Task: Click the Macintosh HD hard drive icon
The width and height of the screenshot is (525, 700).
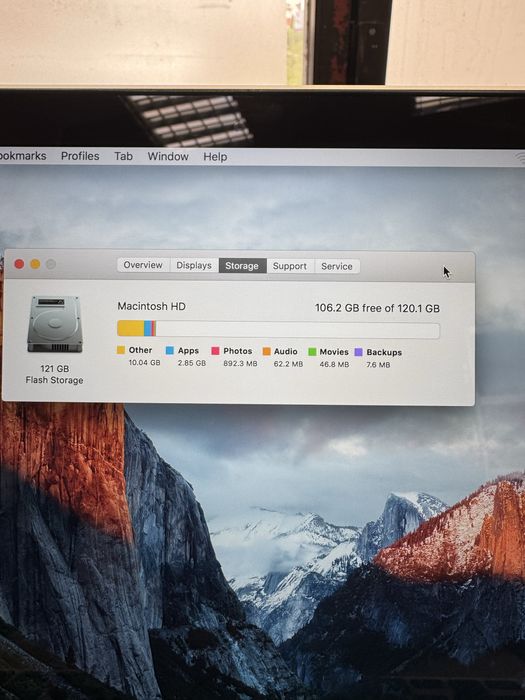Action: (55, 324)
